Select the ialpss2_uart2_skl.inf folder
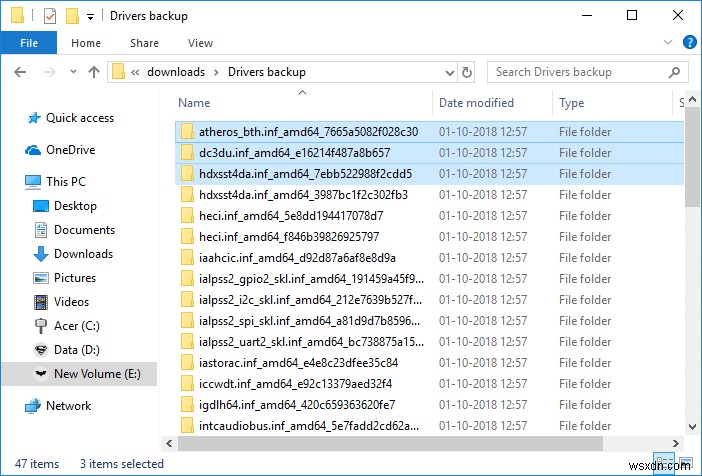This screenshot has height=476, width=702. click(429, 342)
